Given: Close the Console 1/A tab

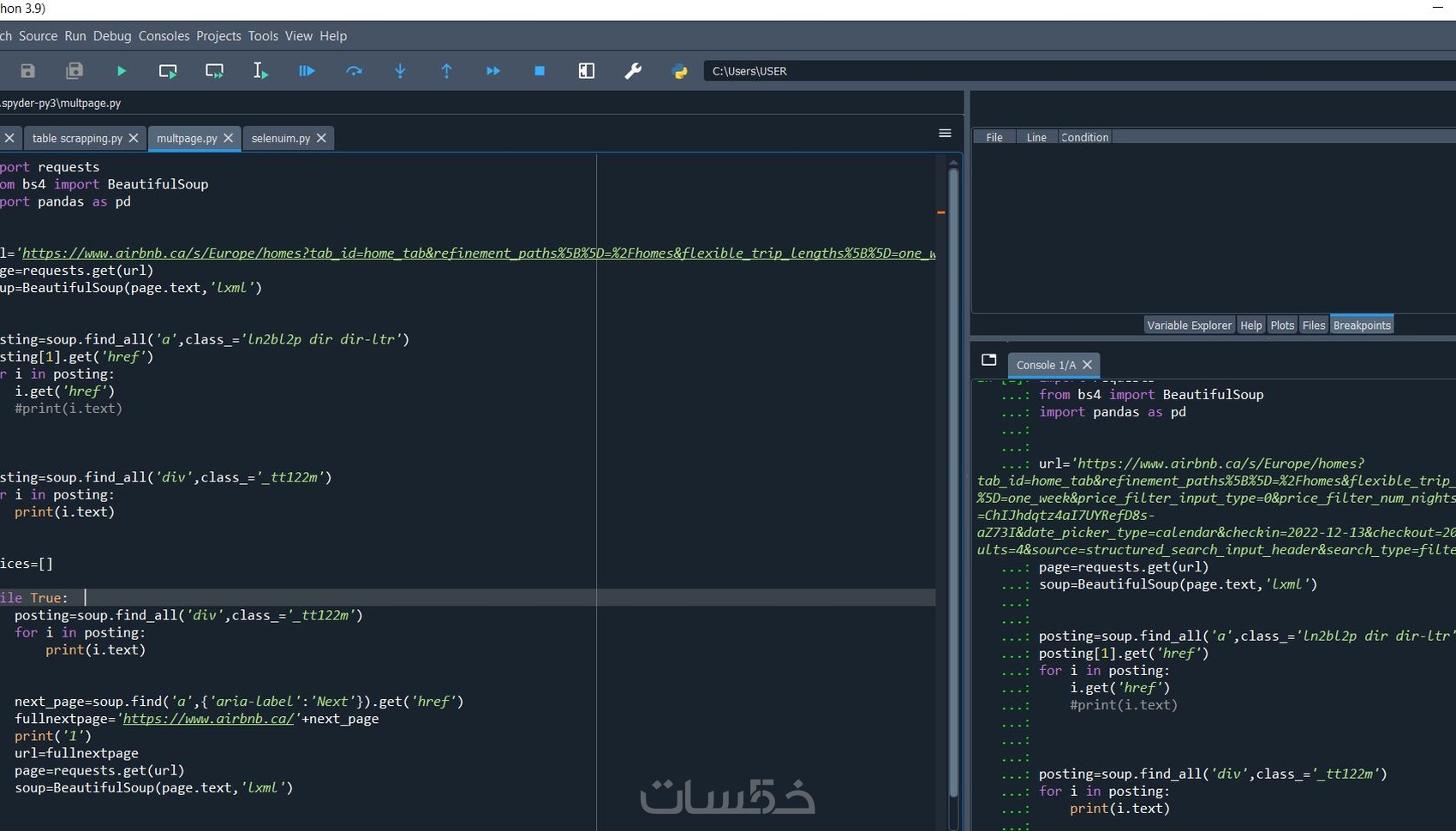Looking at the screenshot, I should 1087,365.
